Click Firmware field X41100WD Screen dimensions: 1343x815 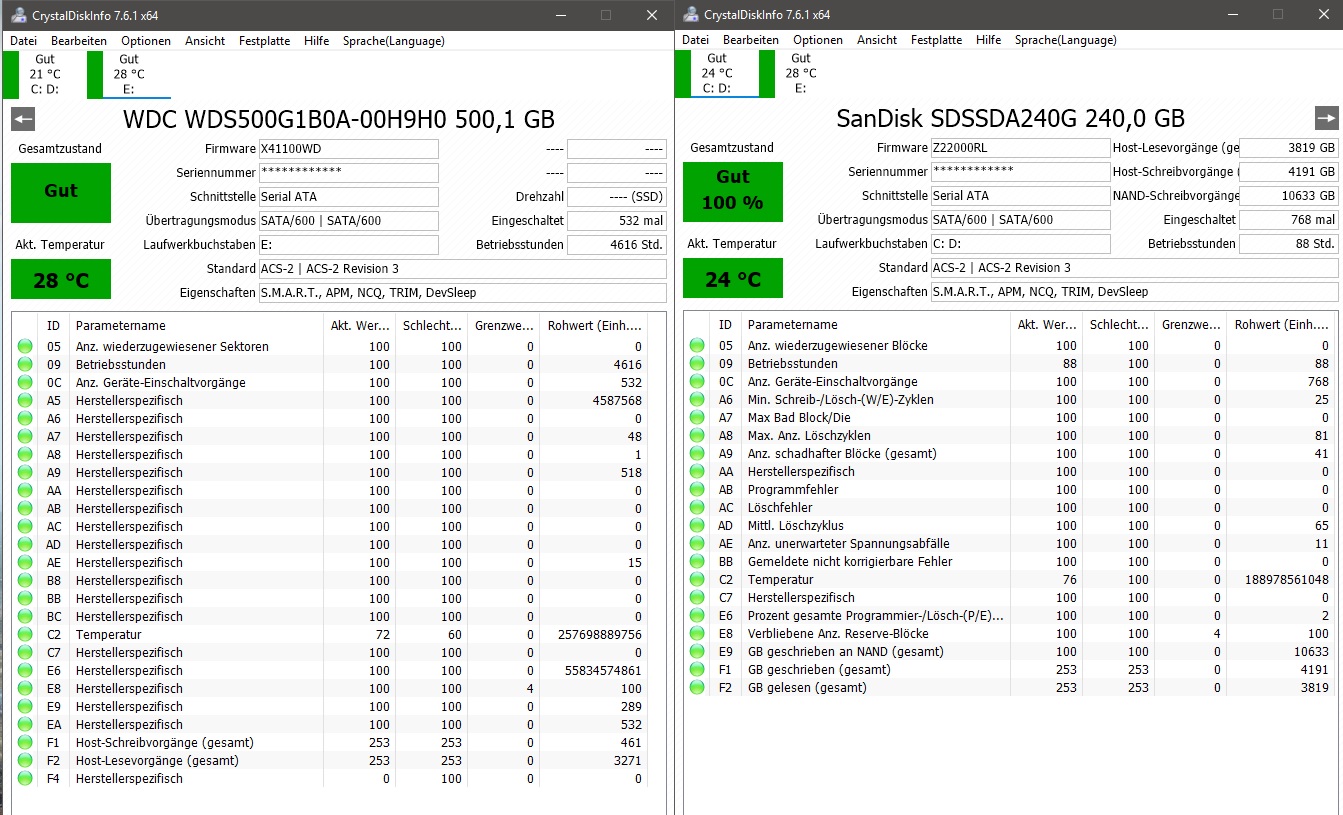[x=348, y=149]
